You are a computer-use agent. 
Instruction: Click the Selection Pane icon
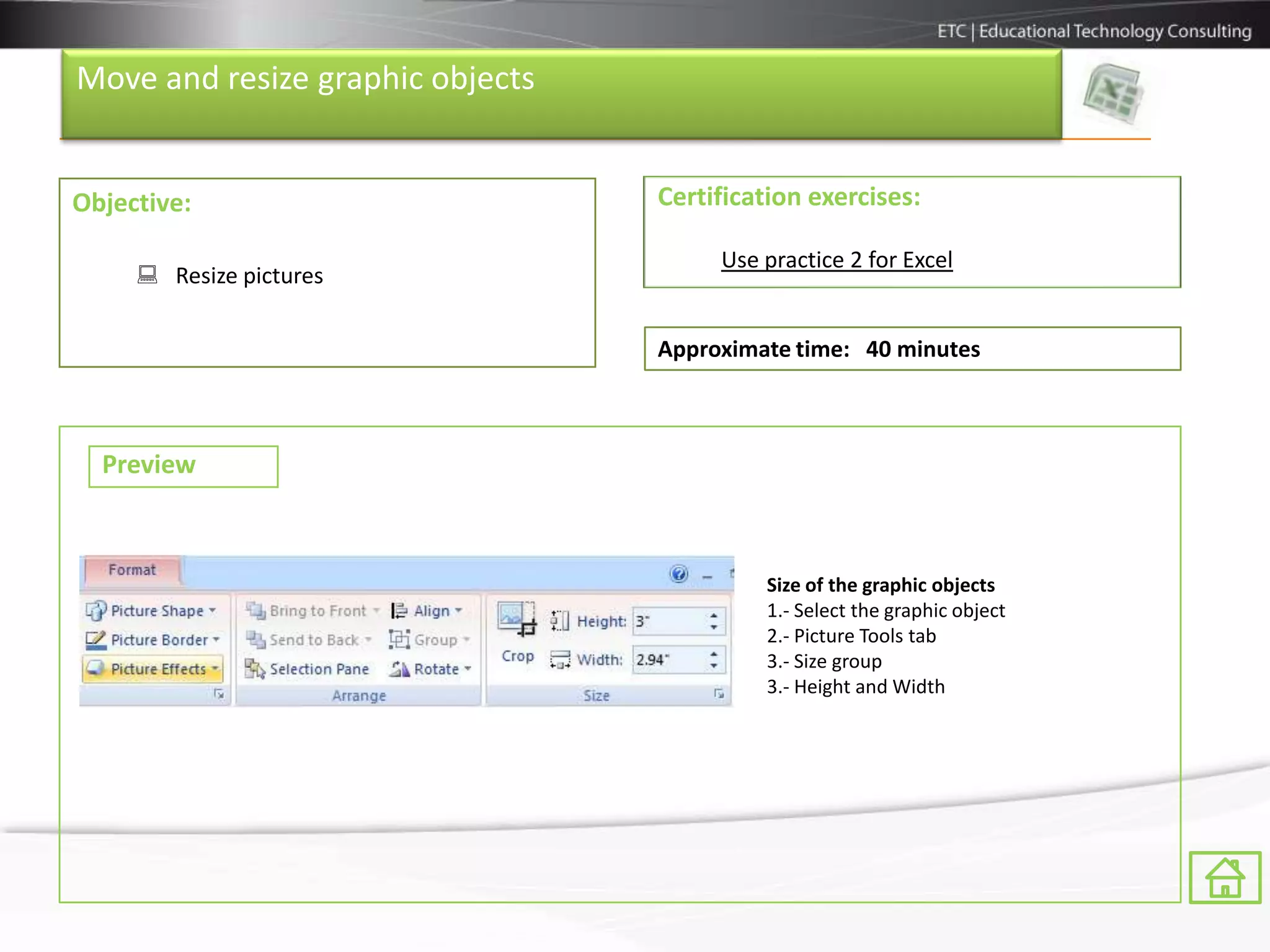coord(255,669)
